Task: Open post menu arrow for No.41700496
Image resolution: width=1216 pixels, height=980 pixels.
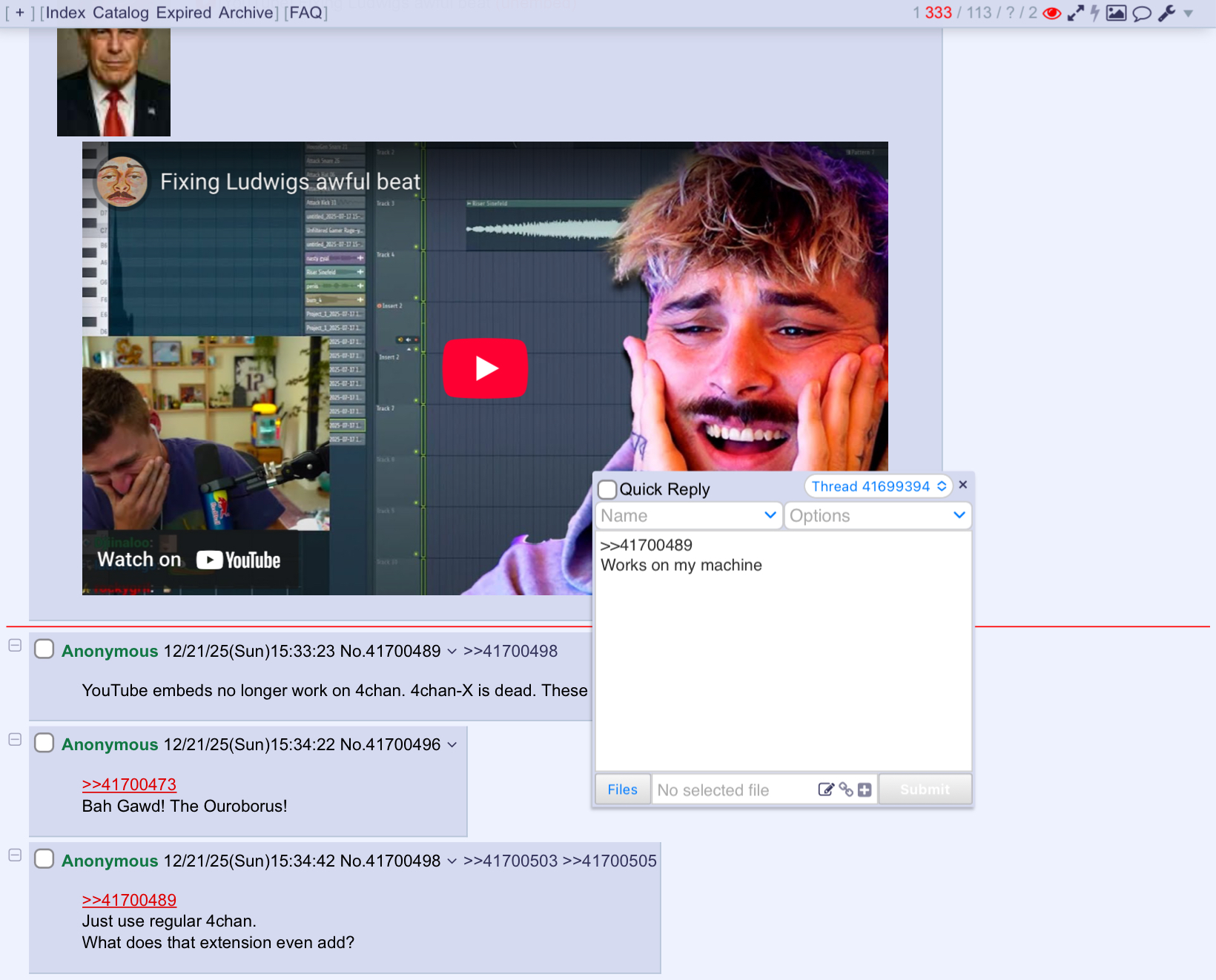Action: pos(452,745)
